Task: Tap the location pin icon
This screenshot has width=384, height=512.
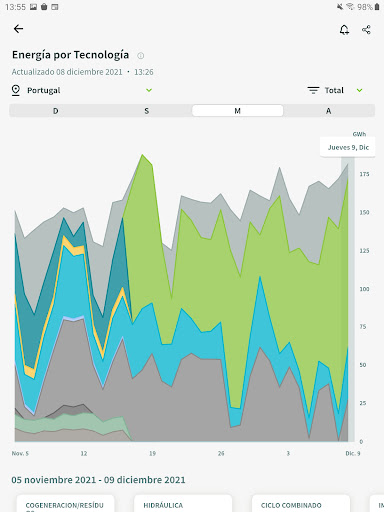Action: 16,90
